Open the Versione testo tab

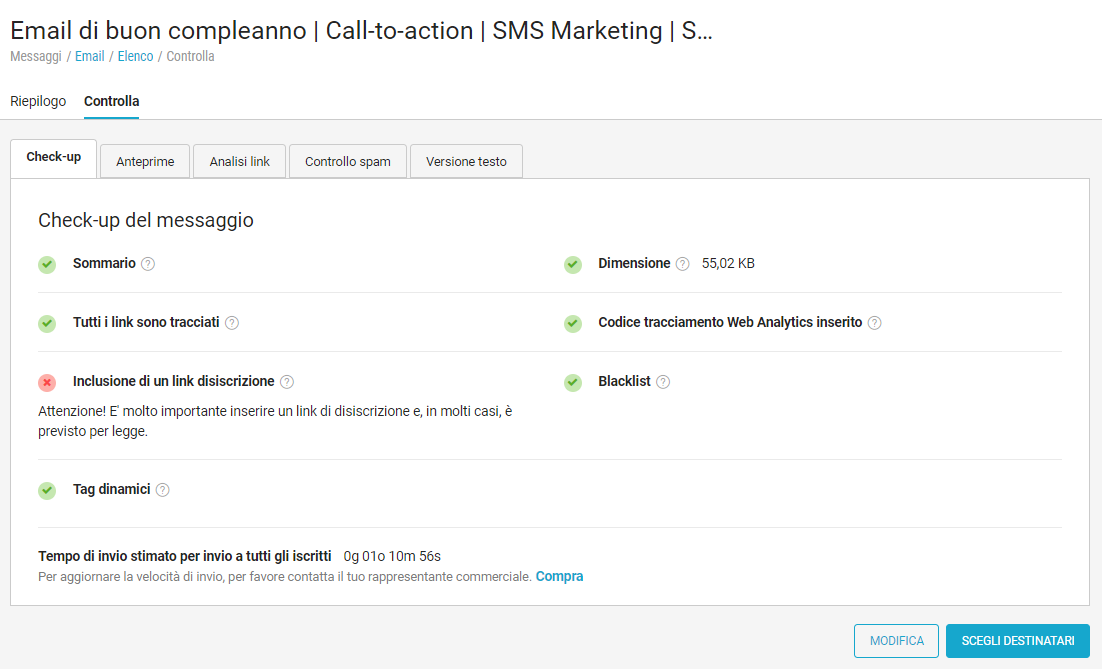point(466,162)
